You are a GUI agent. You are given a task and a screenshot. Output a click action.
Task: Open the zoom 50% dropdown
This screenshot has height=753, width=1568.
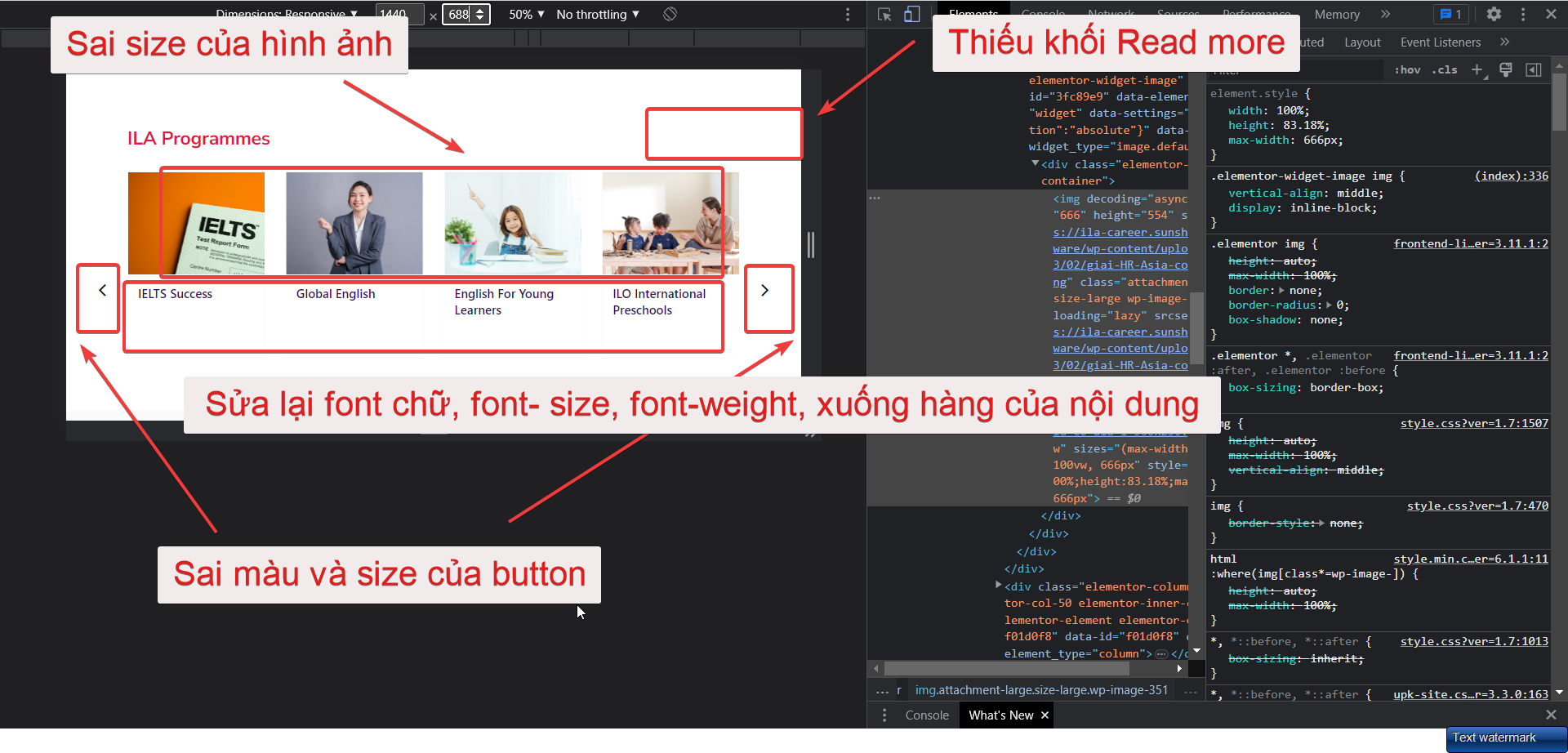[x=526, y=14]
